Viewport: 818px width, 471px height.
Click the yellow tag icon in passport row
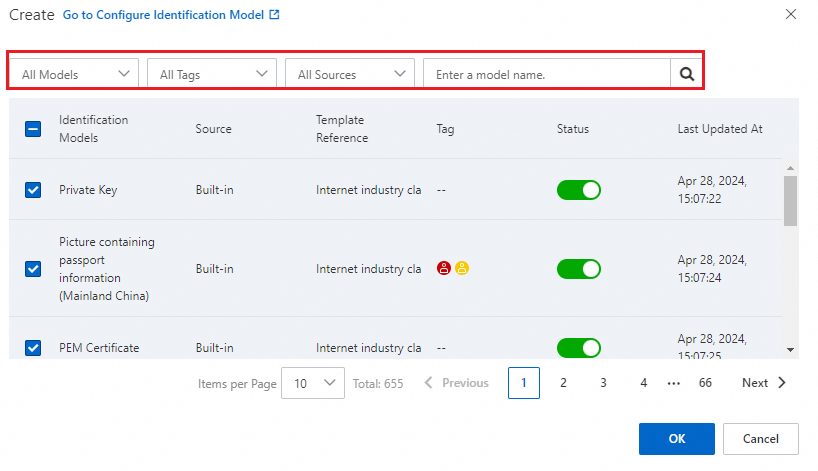click(x=462, y=268)
